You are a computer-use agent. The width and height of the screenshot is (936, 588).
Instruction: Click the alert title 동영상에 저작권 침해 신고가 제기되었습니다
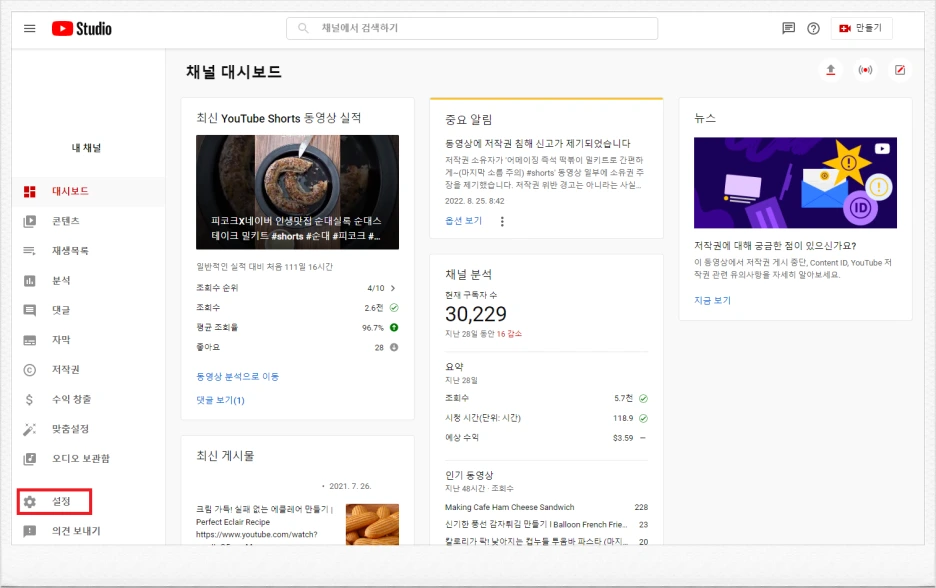(537, 143)
